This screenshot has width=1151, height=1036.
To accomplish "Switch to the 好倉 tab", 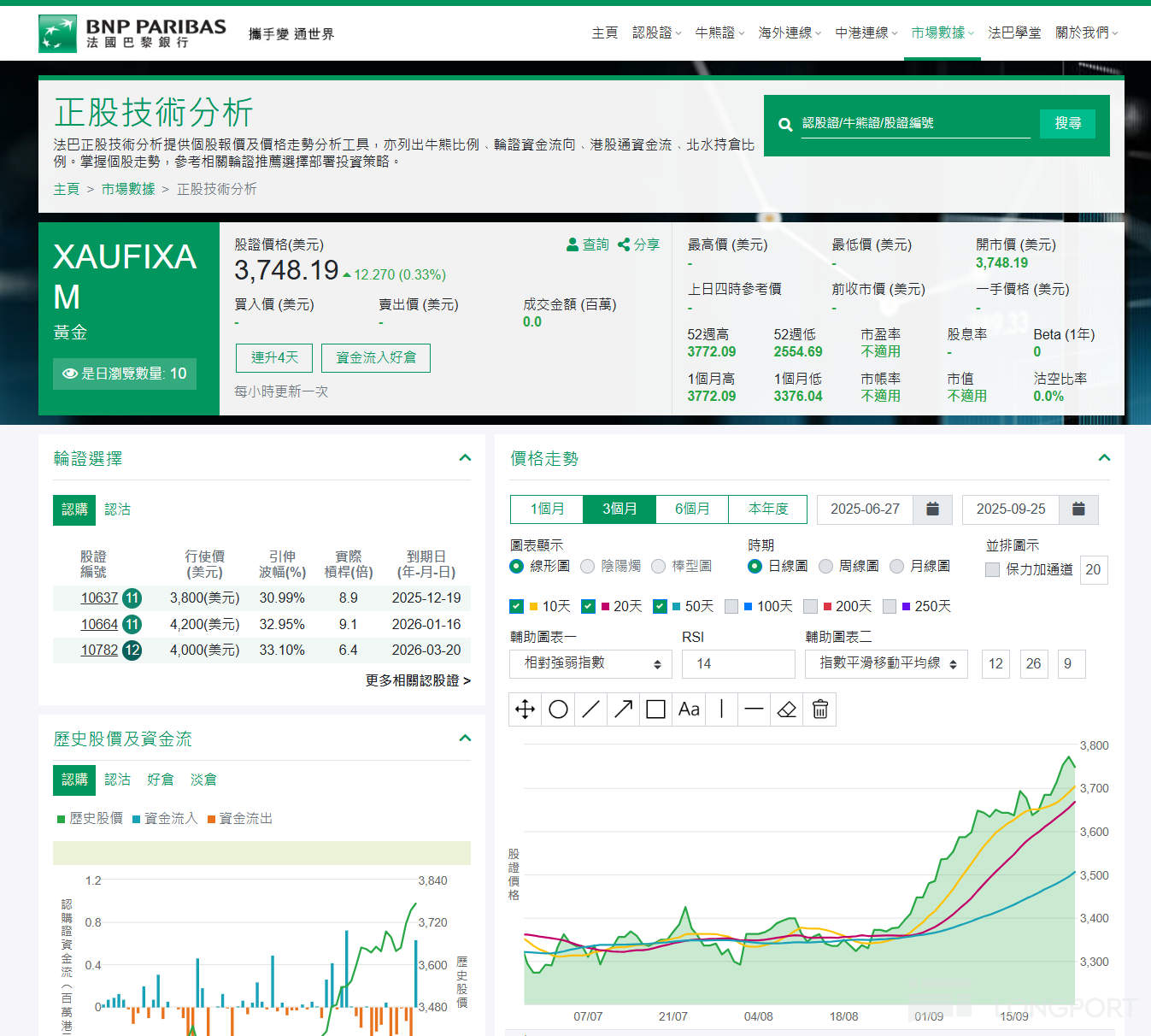I will point(161,780).
